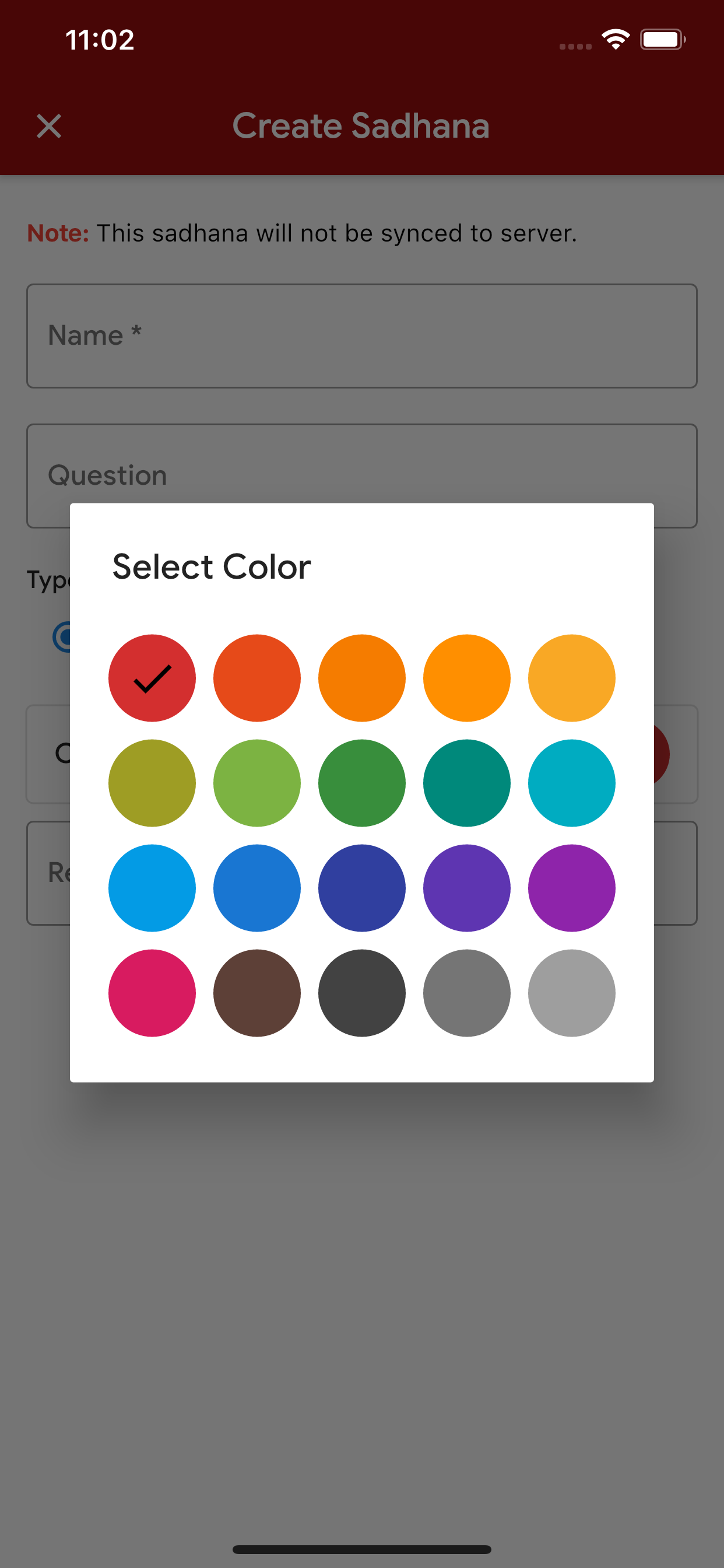This screenshot has width=724, height=1568.
Task: Select the pink color circle
Action: tap(152, 993)
